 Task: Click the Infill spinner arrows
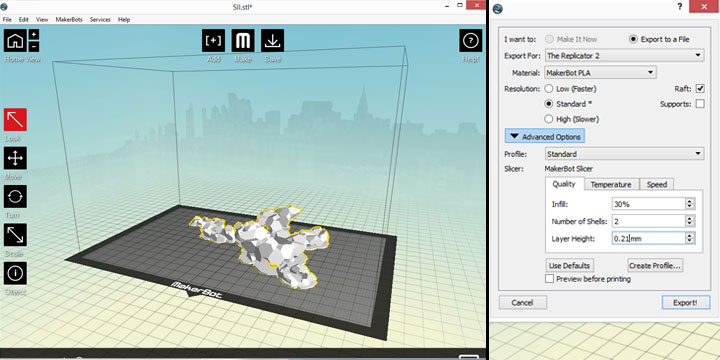(x=690, y=204)
